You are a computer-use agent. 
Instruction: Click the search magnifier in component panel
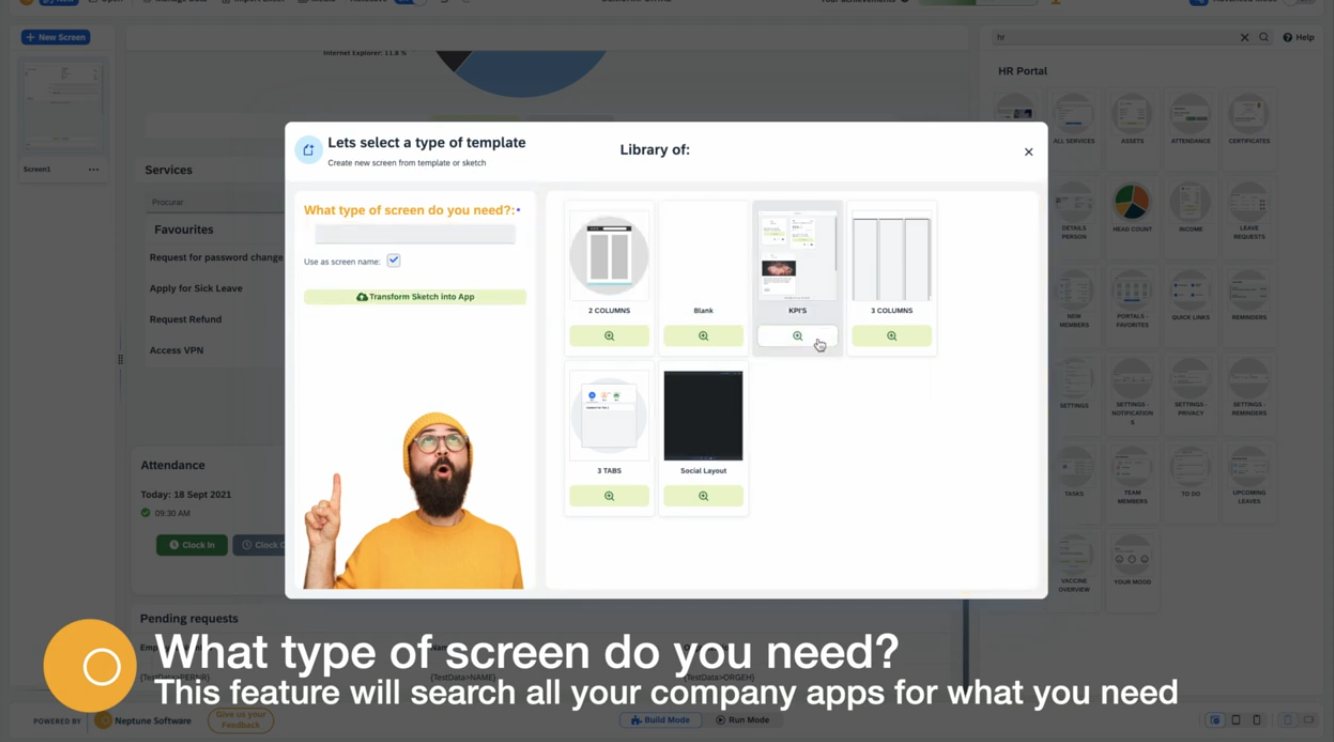[1264, 37]
